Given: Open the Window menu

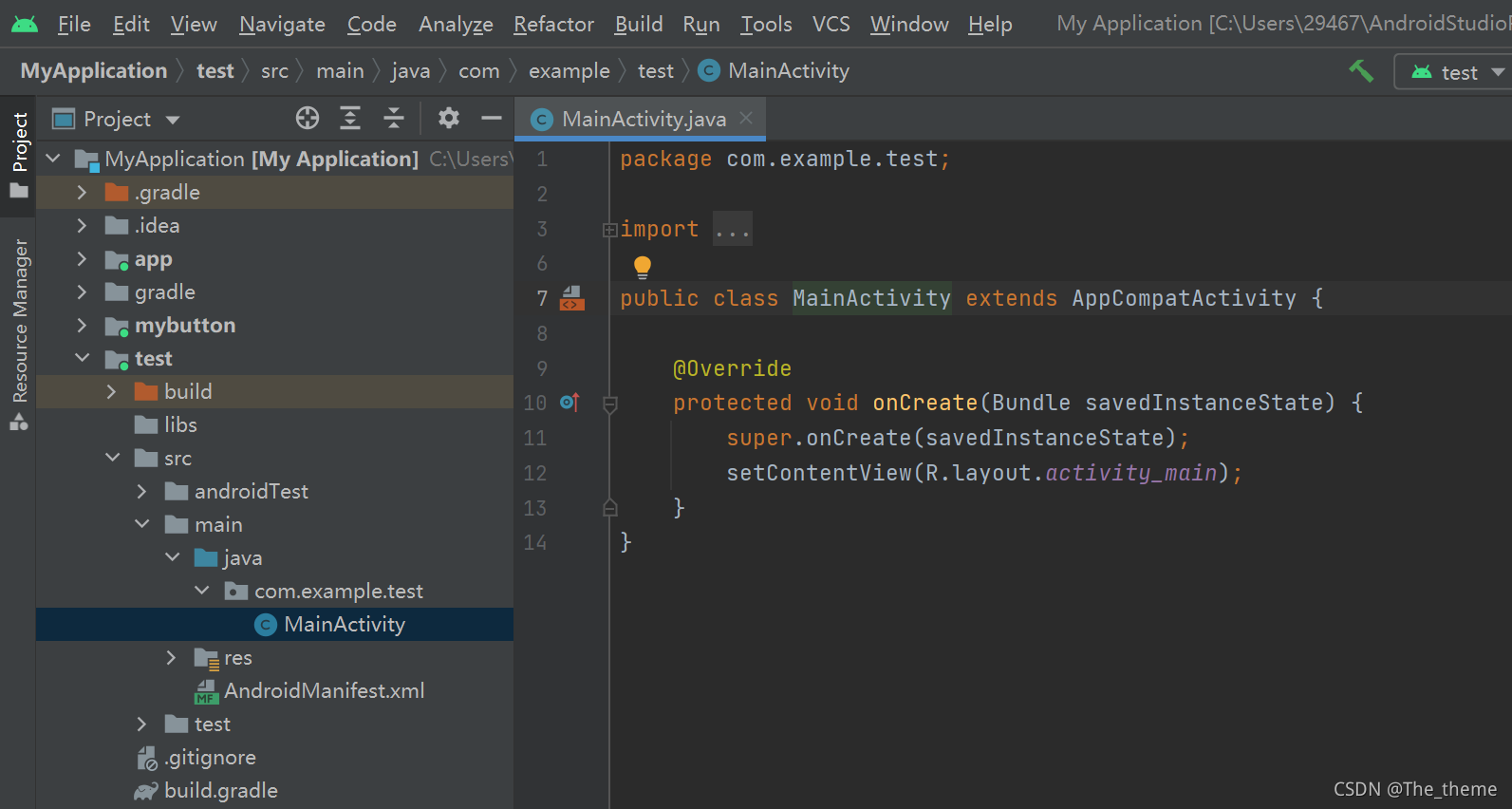Looking at the screenshot, I should tap(909, 24).
